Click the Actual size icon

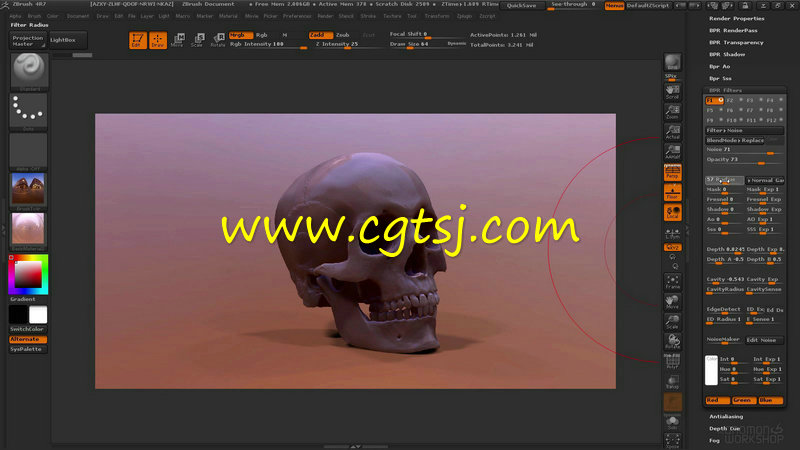coord(672,132)
